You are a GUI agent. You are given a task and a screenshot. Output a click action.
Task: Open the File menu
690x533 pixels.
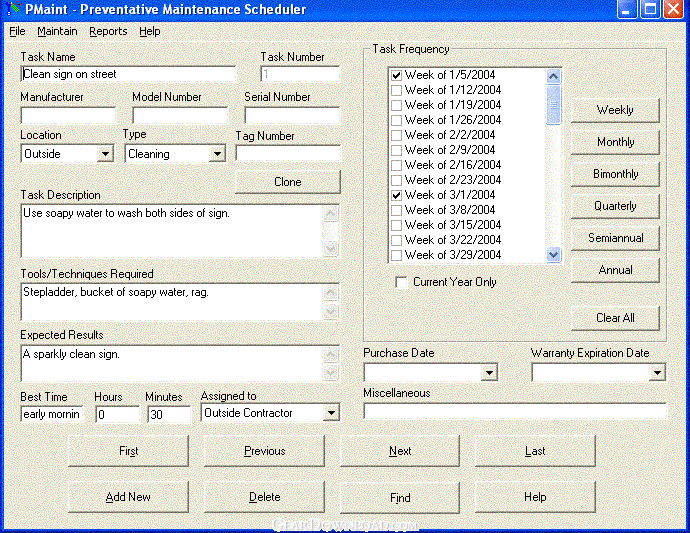point(17,32)
